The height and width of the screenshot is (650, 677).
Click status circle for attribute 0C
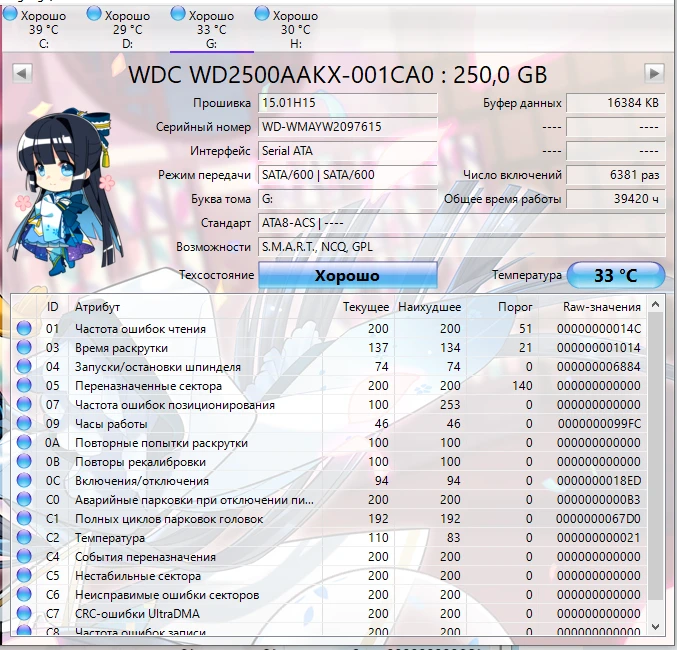(24, 480)
